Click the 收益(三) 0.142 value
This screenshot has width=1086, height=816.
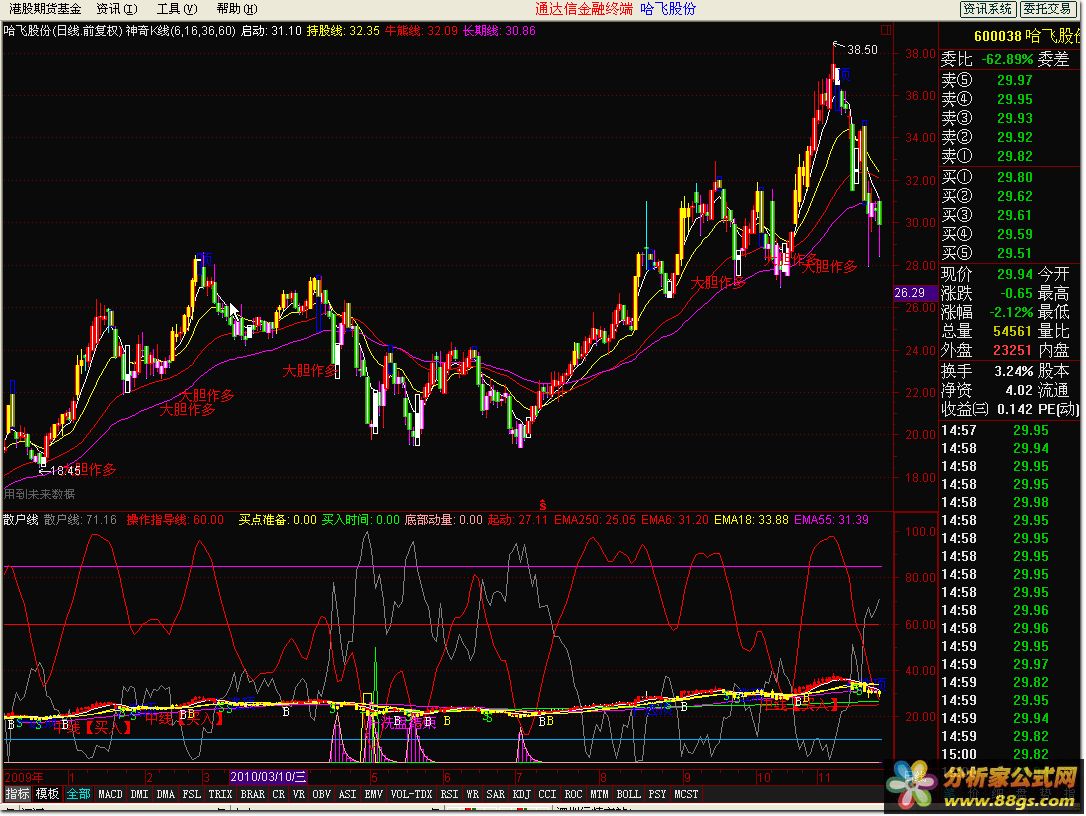(1015, 409)
